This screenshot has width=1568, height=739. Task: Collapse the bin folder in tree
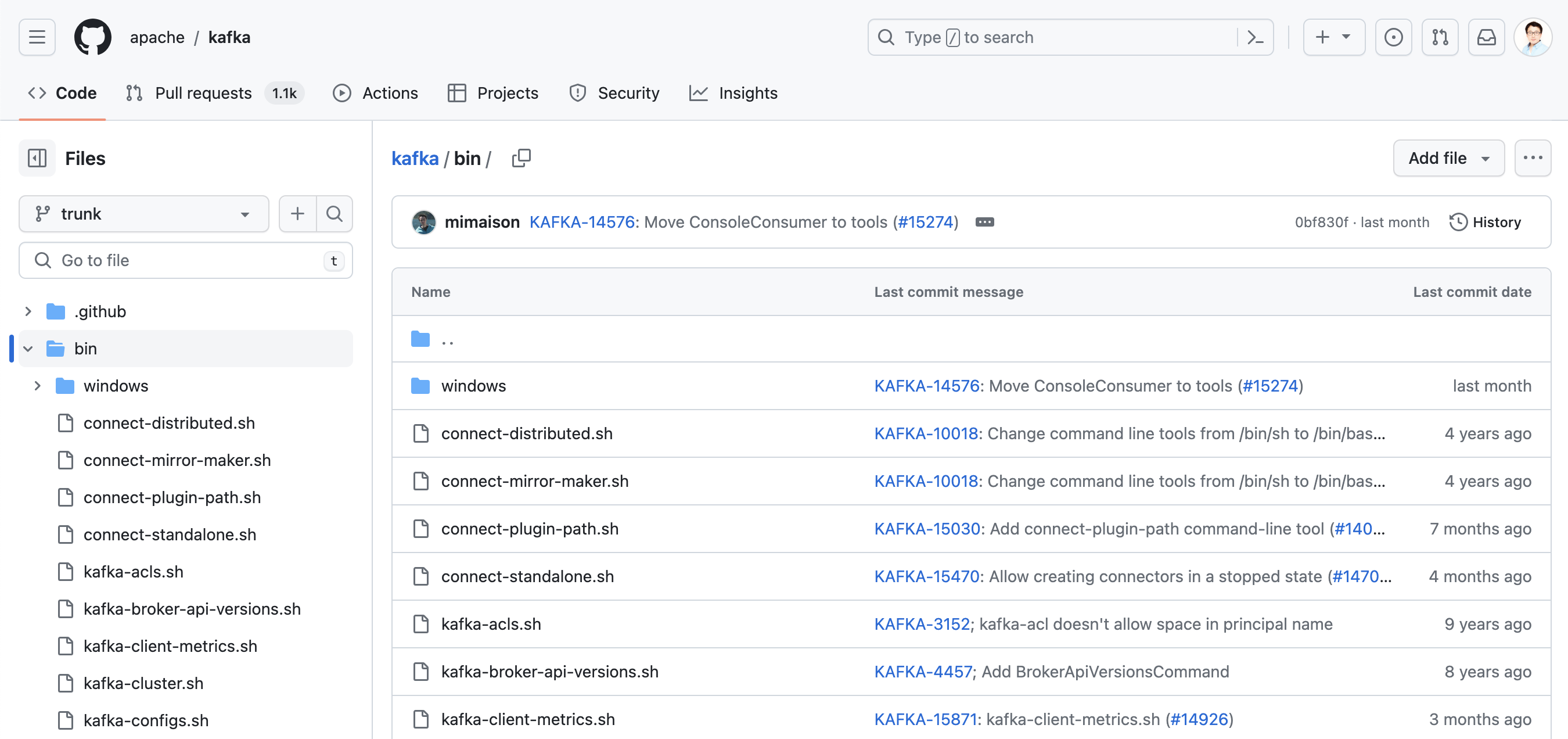tap(28, 349)
